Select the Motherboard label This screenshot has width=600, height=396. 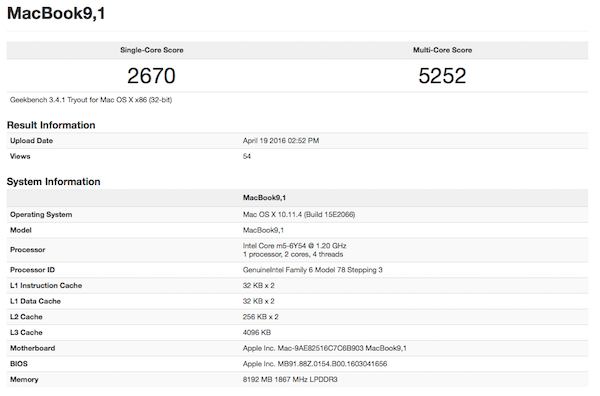point(33,349)
